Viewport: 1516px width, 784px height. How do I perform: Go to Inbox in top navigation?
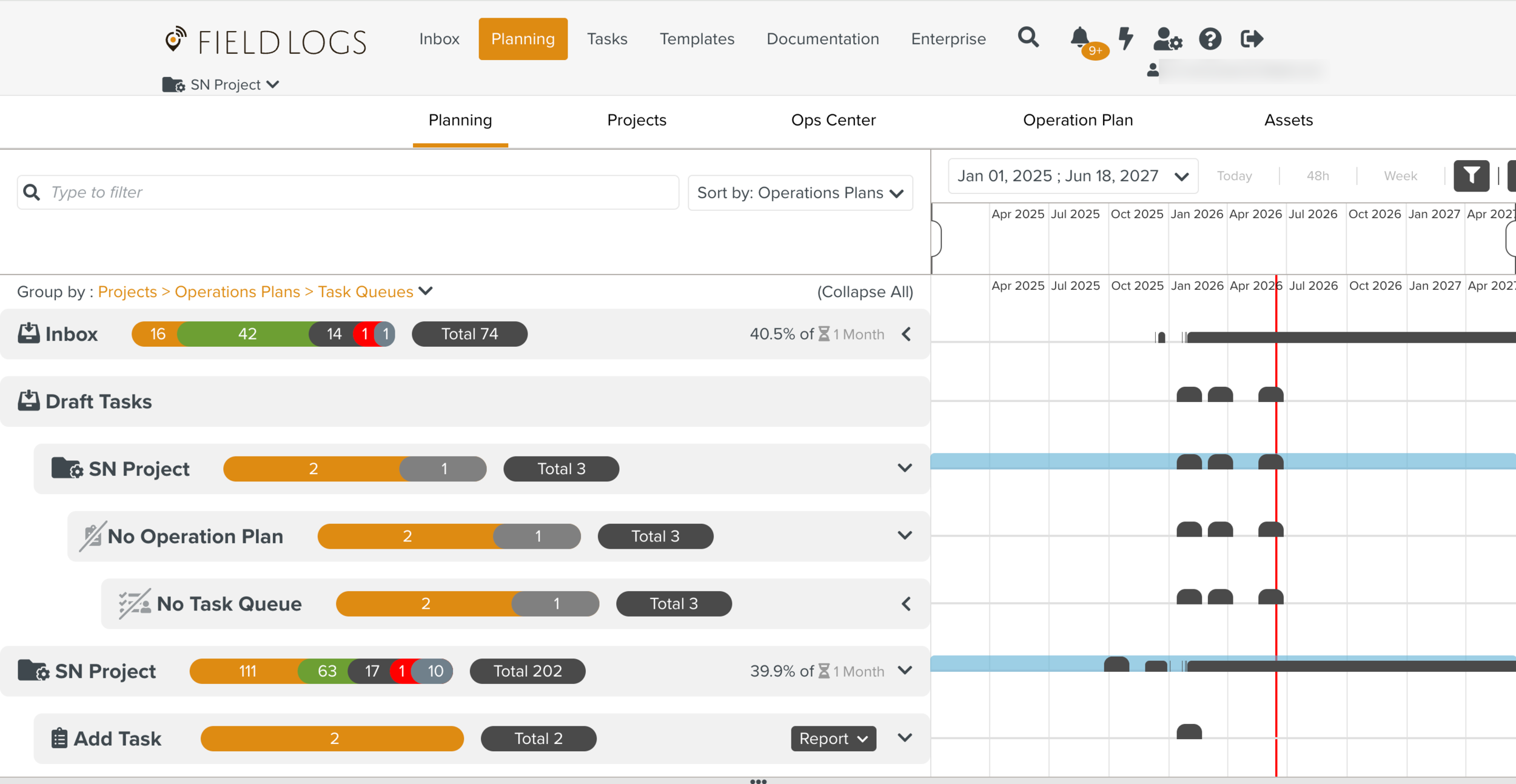439,39
